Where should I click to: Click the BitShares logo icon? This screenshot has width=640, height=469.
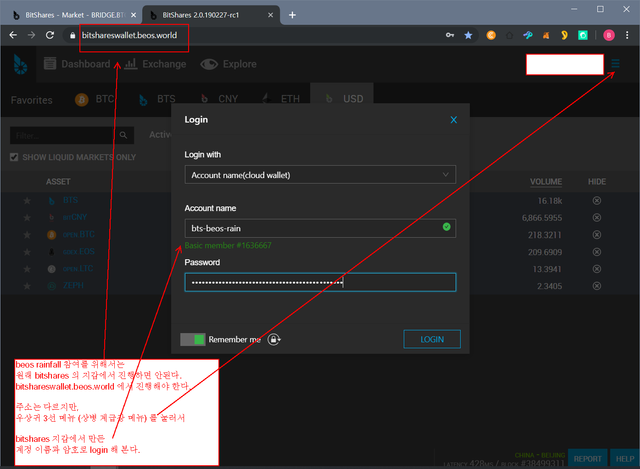click(20, 64)
